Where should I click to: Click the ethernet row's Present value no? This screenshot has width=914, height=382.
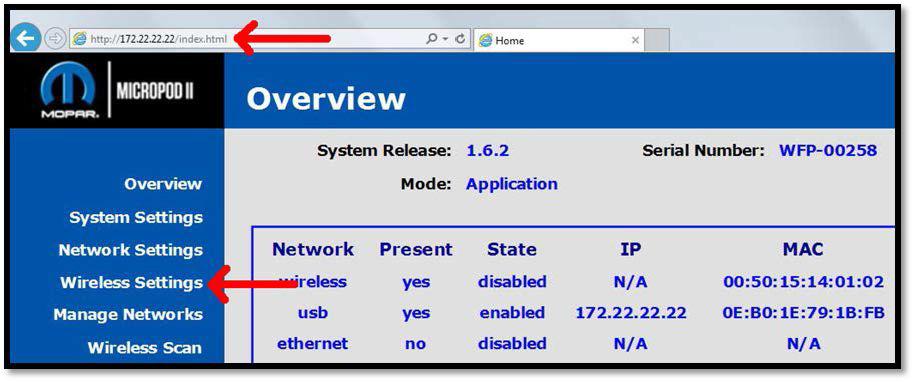click(416, 344)
